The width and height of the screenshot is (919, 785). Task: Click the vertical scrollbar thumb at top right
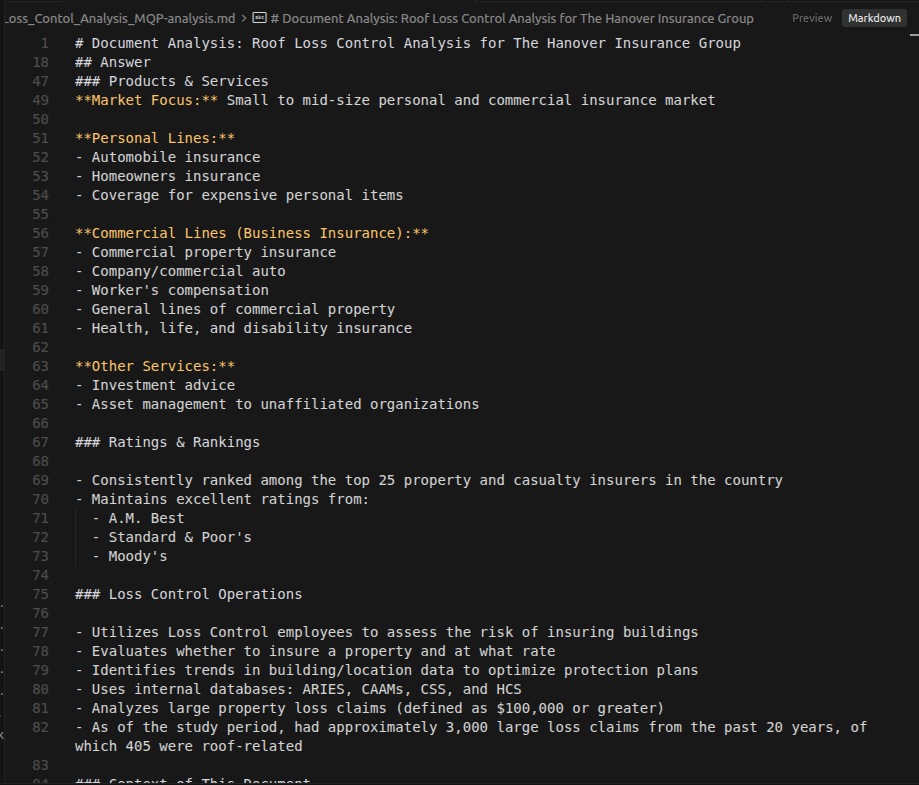(x=914, y=35)
